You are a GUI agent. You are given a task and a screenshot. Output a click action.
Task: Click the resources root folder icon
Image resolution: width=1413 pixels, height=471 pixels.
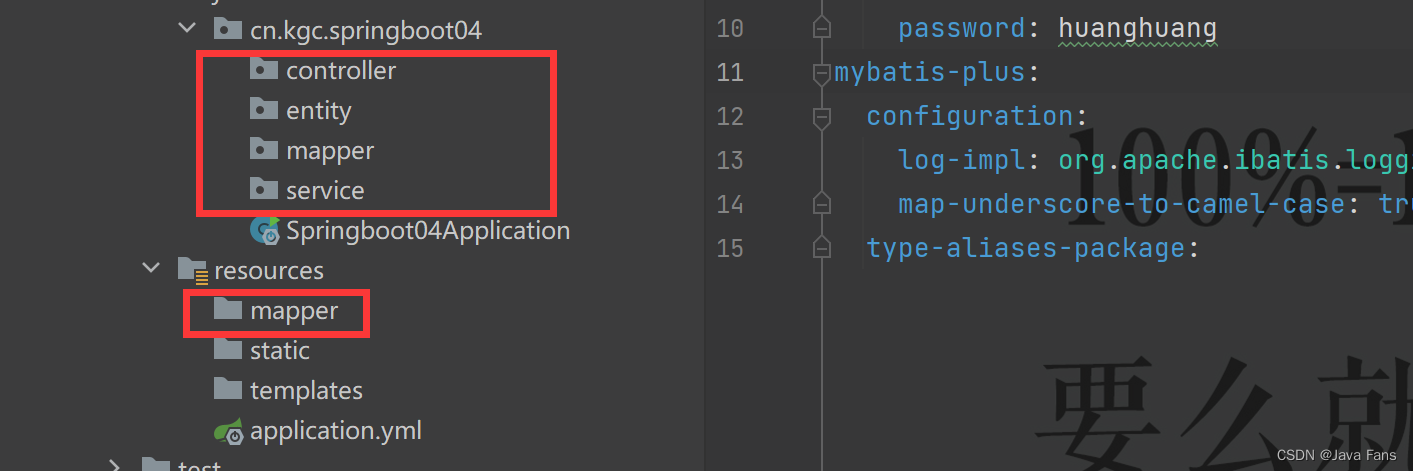pyautogui.click(x=192, y=271)
